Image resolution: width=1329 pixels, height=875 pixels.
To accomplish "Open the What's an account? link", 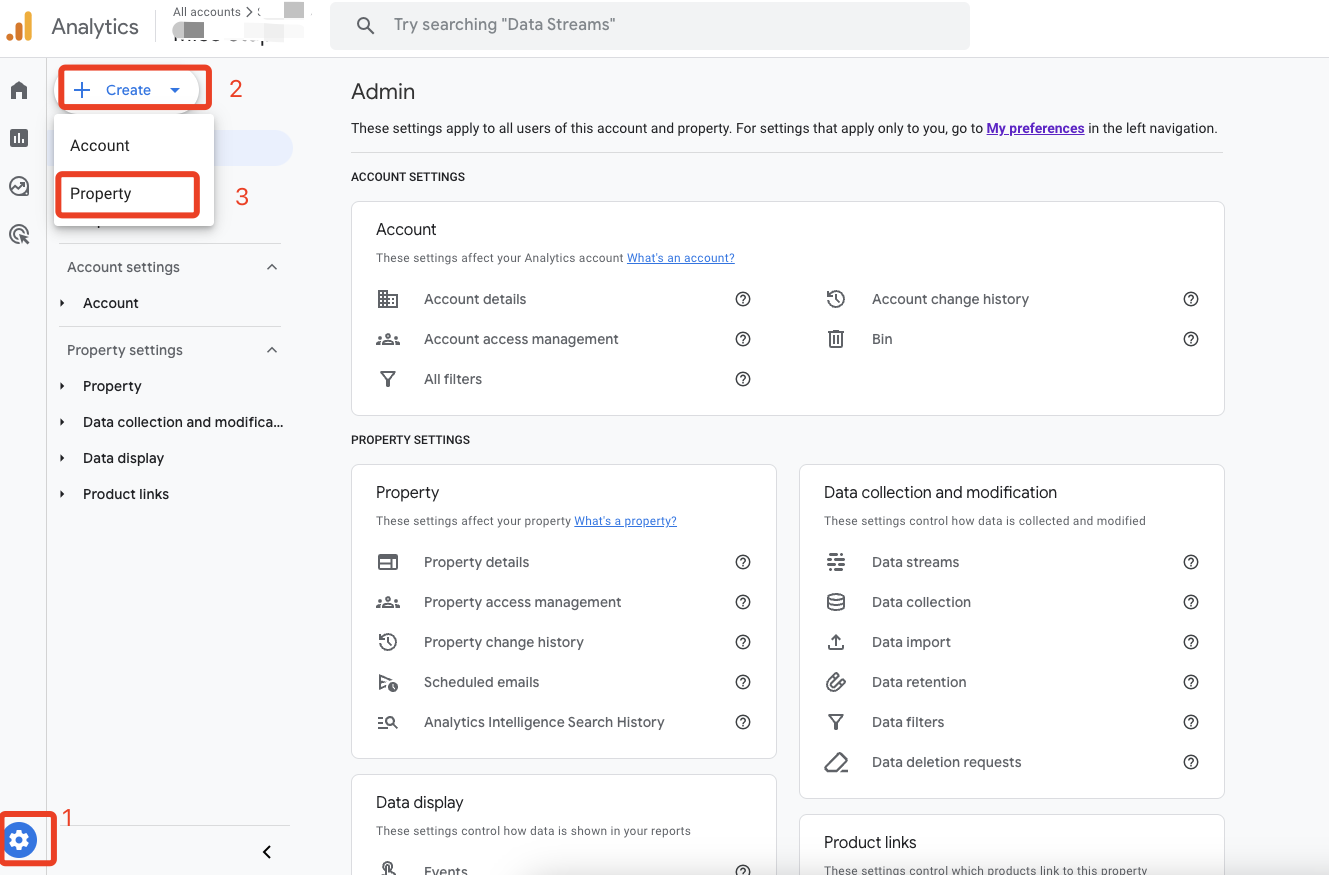I will 681,258.
